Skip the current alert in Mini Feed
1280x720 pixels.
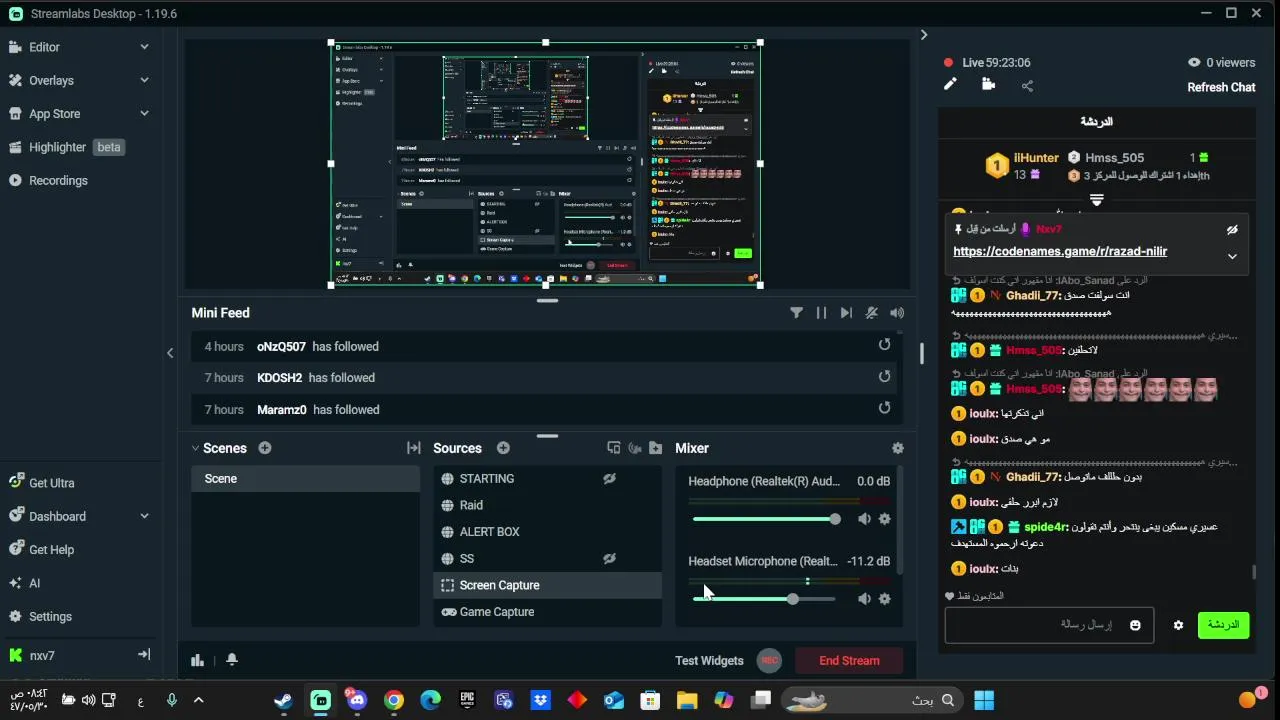[x=846, y=313]
